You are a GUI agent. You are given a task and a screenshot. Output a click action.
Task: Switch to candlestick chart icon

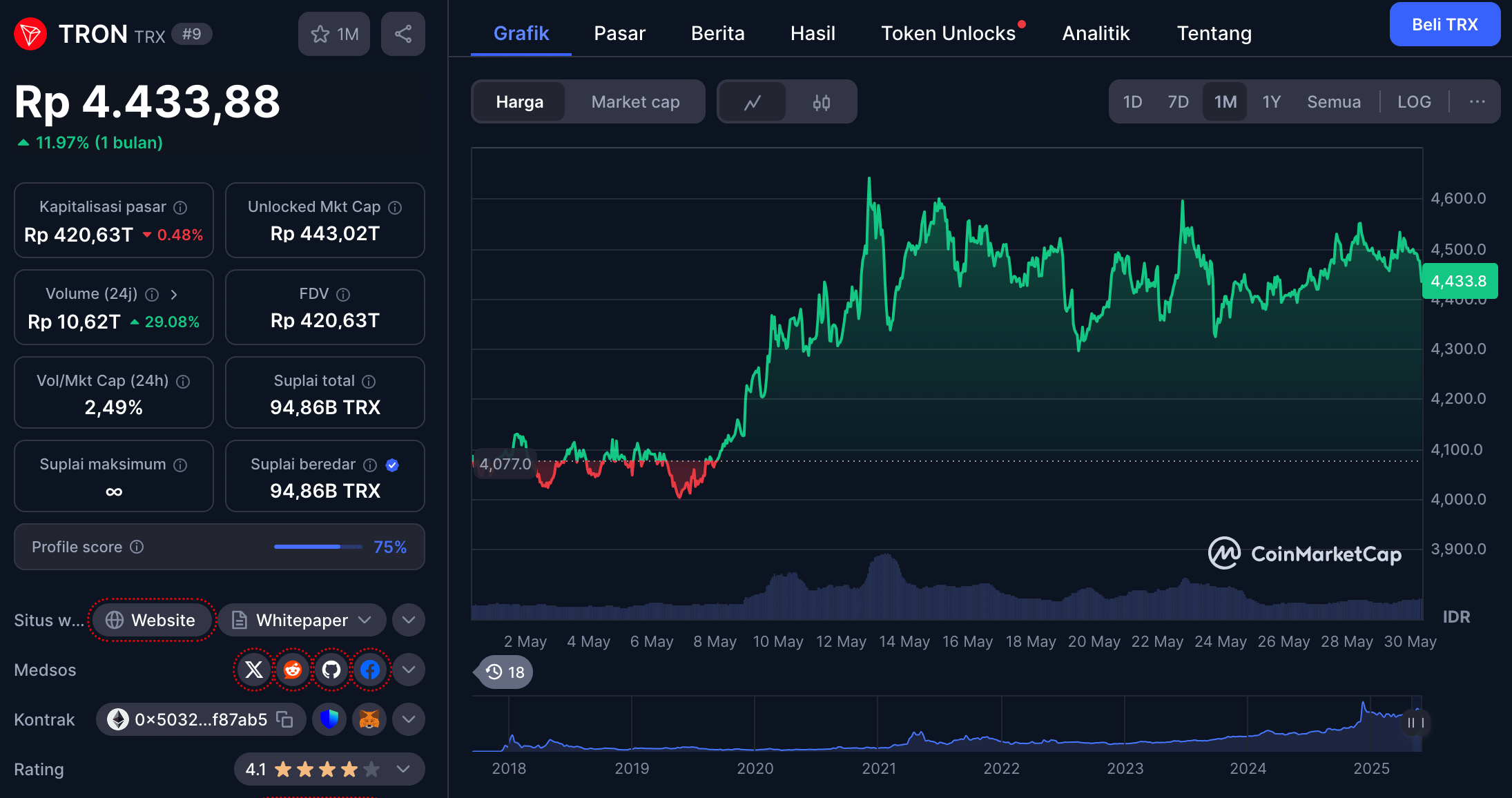821,102
